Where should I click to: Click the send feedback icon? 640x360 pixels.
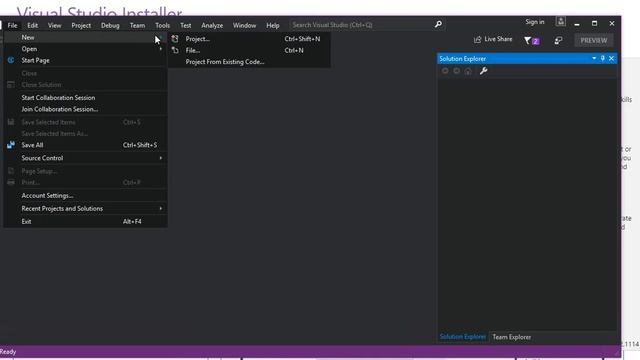pyautogui.click(x=558, y=40)
